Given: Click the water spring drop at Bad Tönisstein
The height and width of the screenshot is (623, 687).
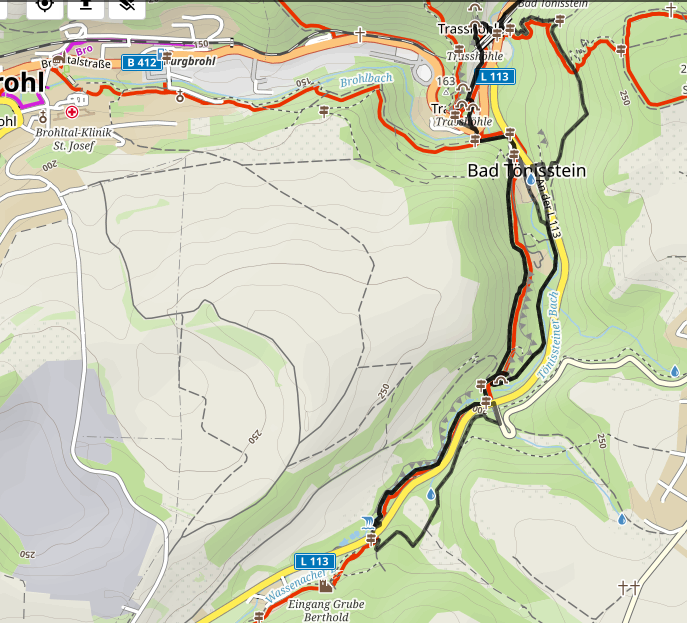Looking at the screenshot, I should click(531, 180).
